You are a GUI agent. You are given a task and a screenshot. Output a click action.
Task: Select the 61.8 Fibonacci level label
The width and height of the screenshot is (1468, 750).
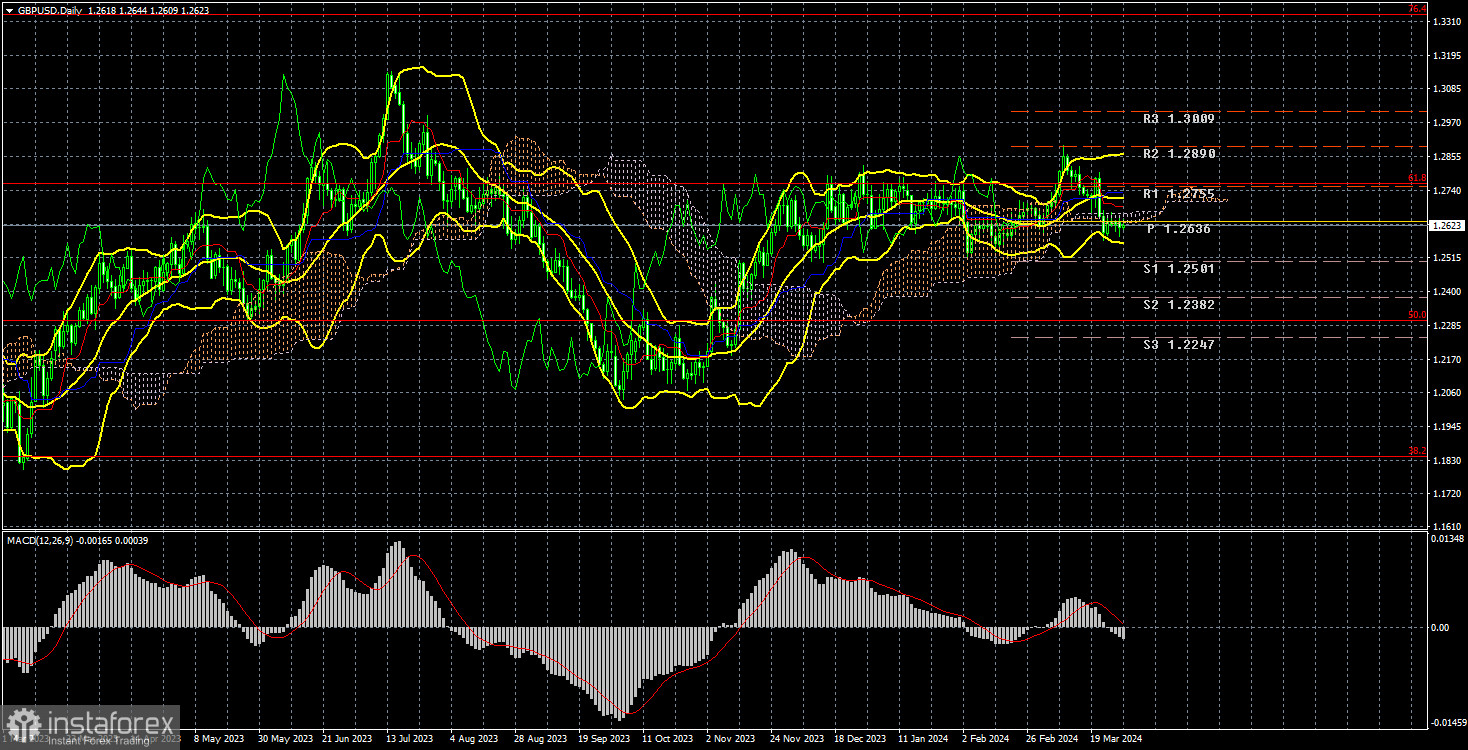click(x=1417, y=178)
